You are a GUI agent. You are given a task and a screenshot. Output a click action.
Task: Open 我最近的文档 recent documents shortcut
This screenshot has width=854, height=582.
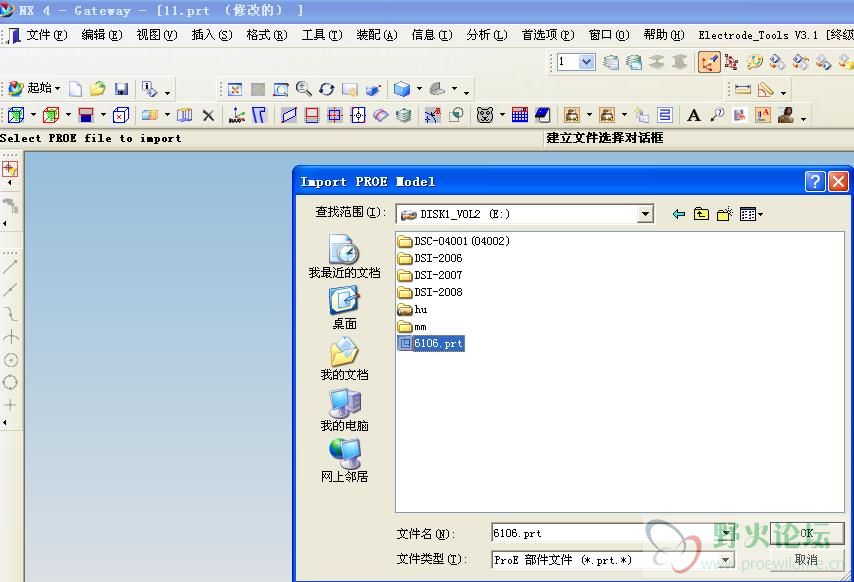coord(344,256)
